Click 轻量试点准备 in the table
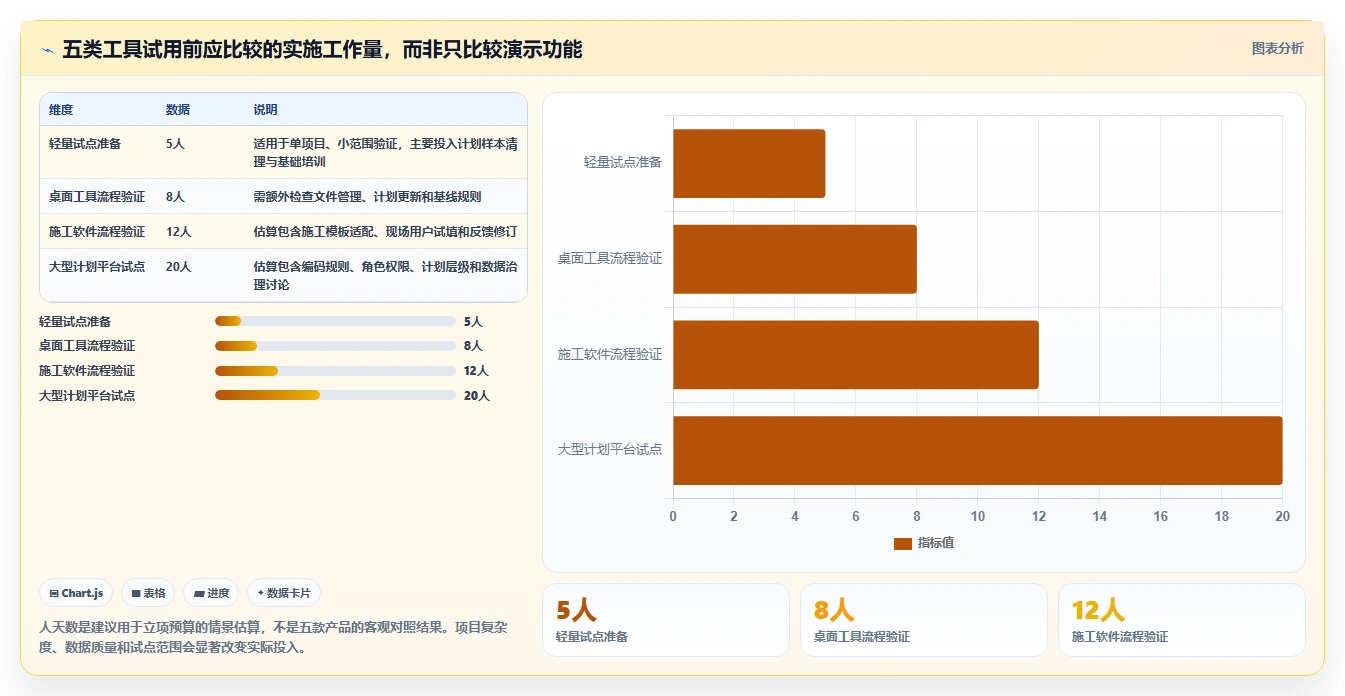The height and width of the screenshot is (696, 1345). 85,143
